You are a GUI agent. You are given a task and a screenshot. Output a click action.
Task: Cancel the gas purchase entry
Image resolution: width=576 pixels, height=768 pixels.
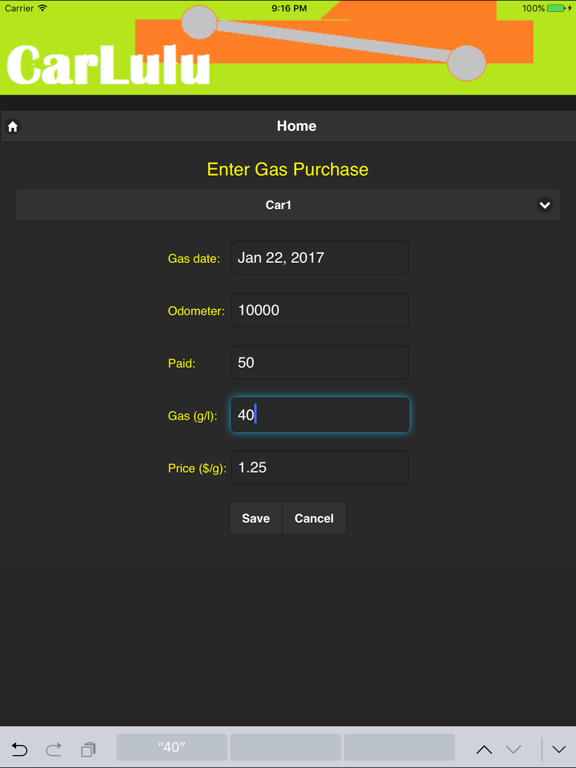tap(314, 518)
